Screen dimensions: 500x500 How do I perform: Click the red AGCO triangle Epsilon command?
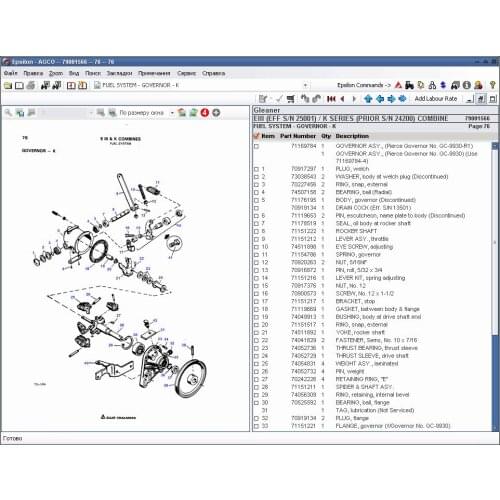(x=398, y=85)
